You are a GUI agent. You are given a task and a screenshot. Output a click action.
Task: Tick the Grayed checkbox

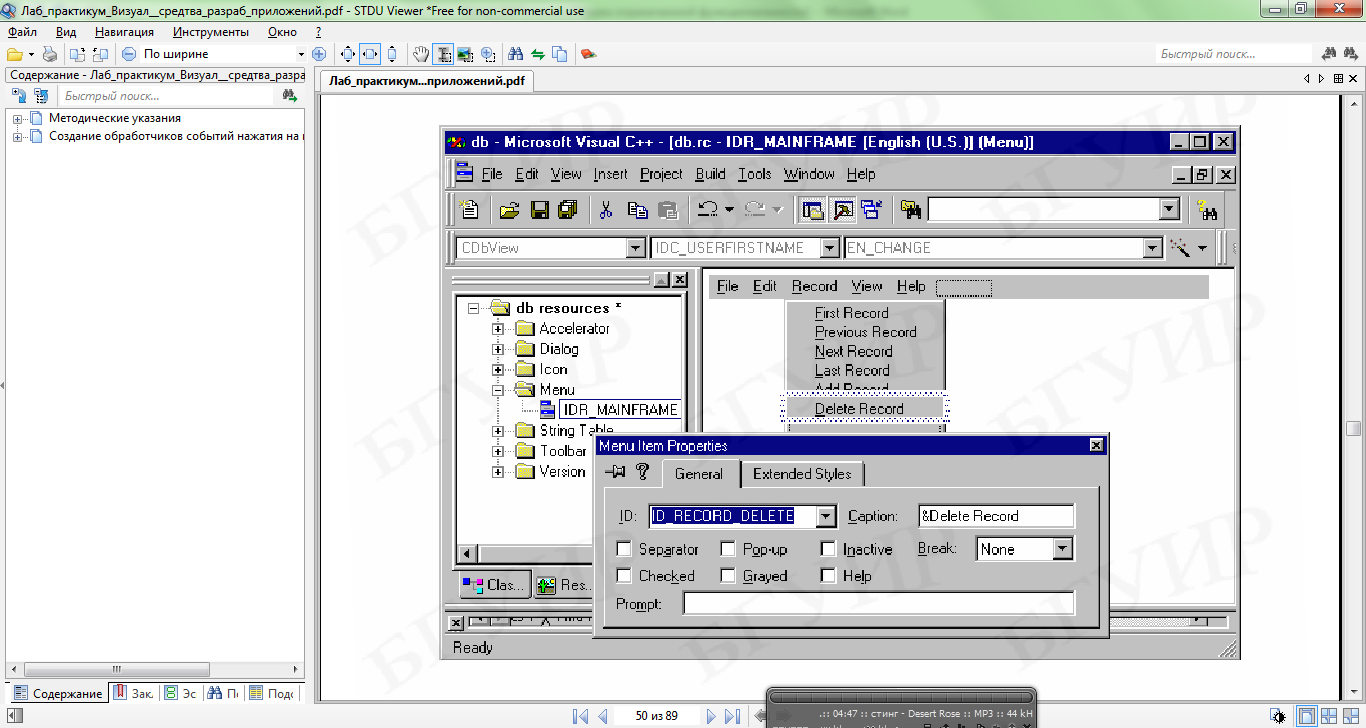coord(728,576)
